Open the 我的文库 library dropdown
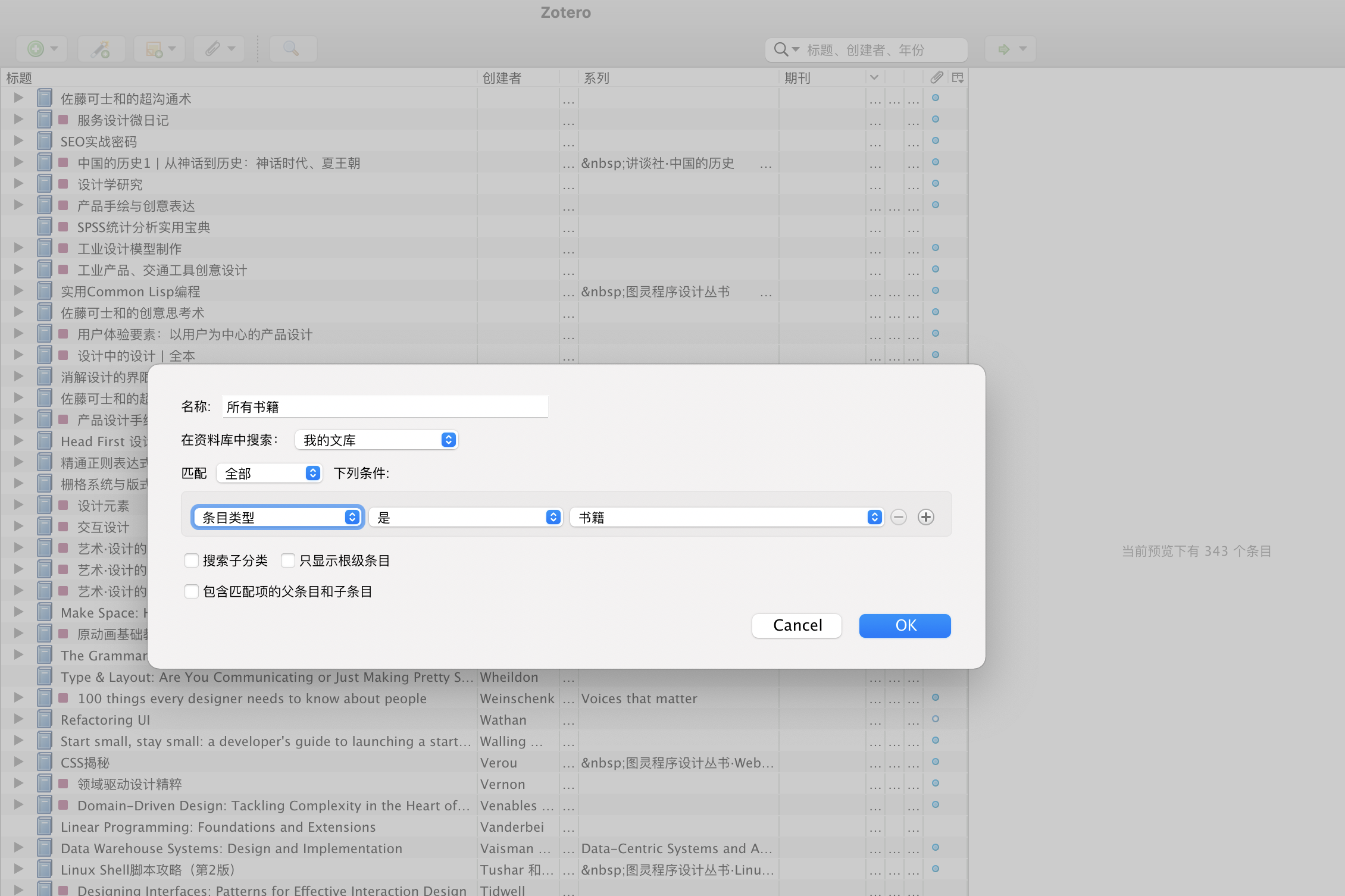Screen dimensions: 1345x896 [376, 440]
